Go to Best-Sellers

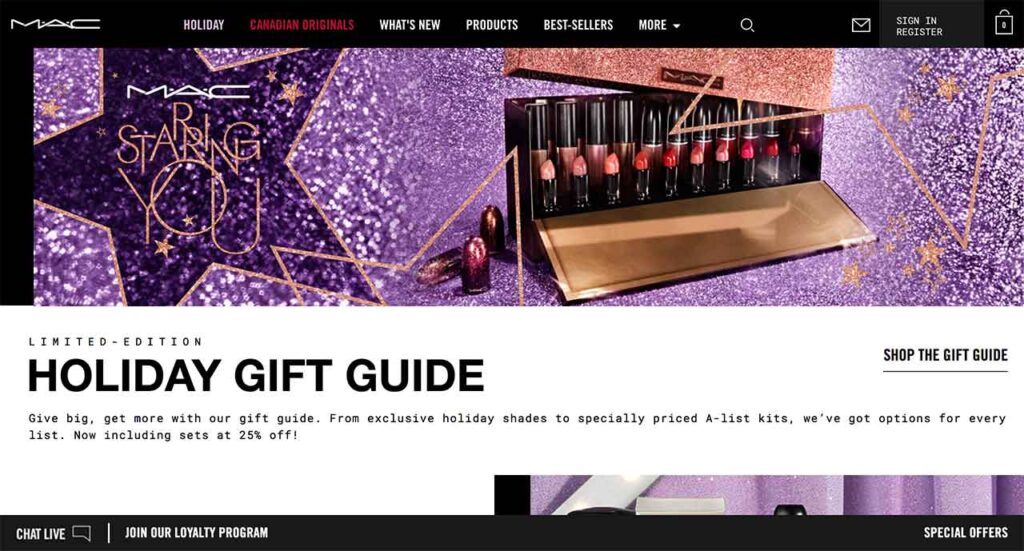coord(578,25)
